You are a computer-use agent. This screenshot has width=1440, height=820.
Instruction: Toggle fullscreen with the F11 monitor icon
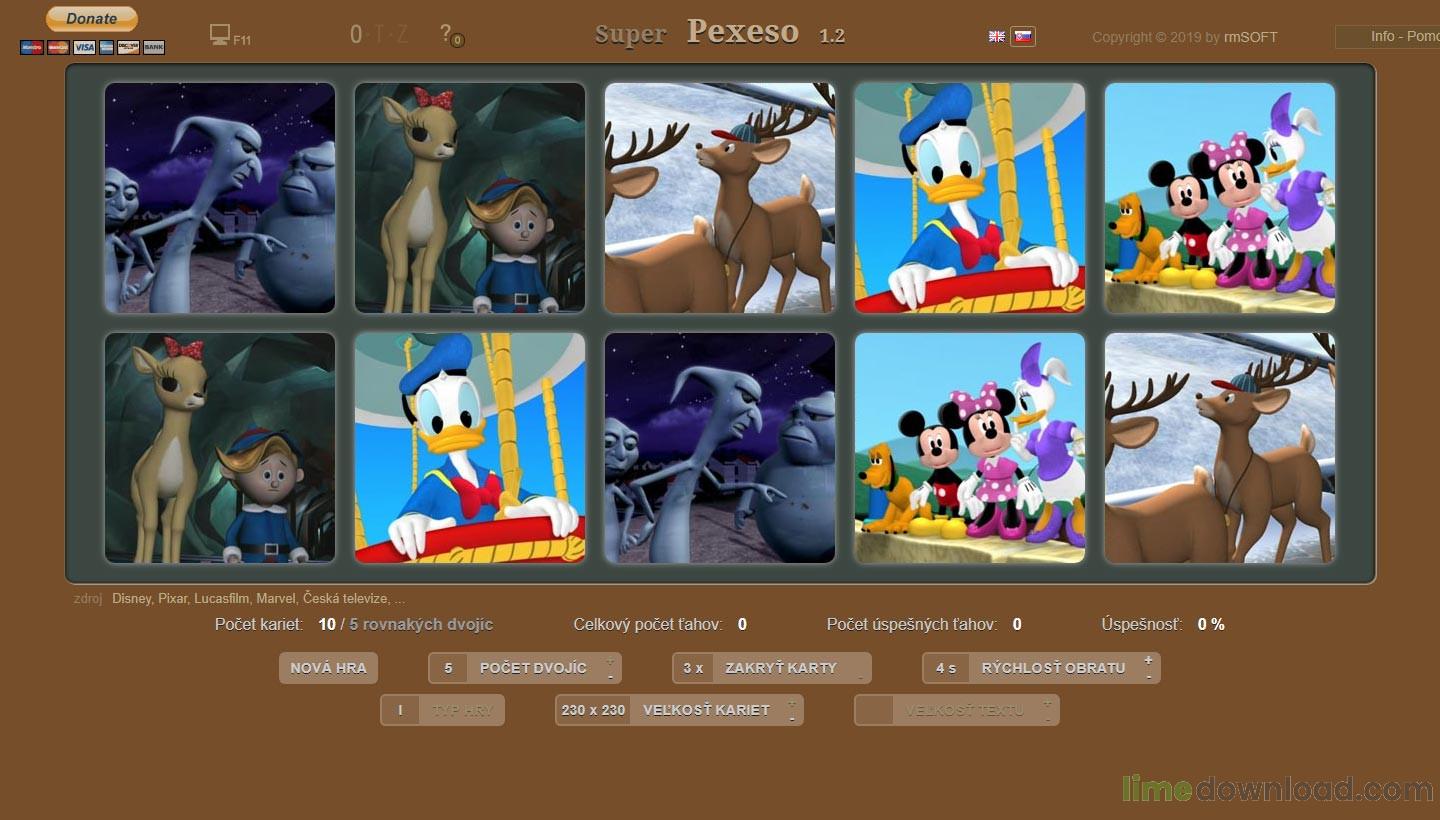[x=229, y=36]
